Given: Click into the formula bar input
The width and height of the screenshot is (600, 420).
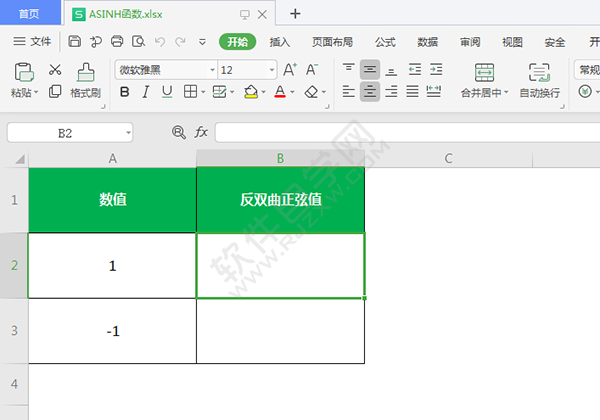Looking at the screenshot, I should click(x=407, y=132).
